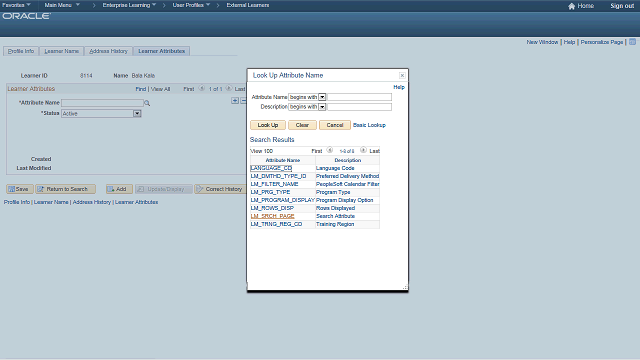Switch to Learner Name tab
The image size is (640, 360).
62,51
